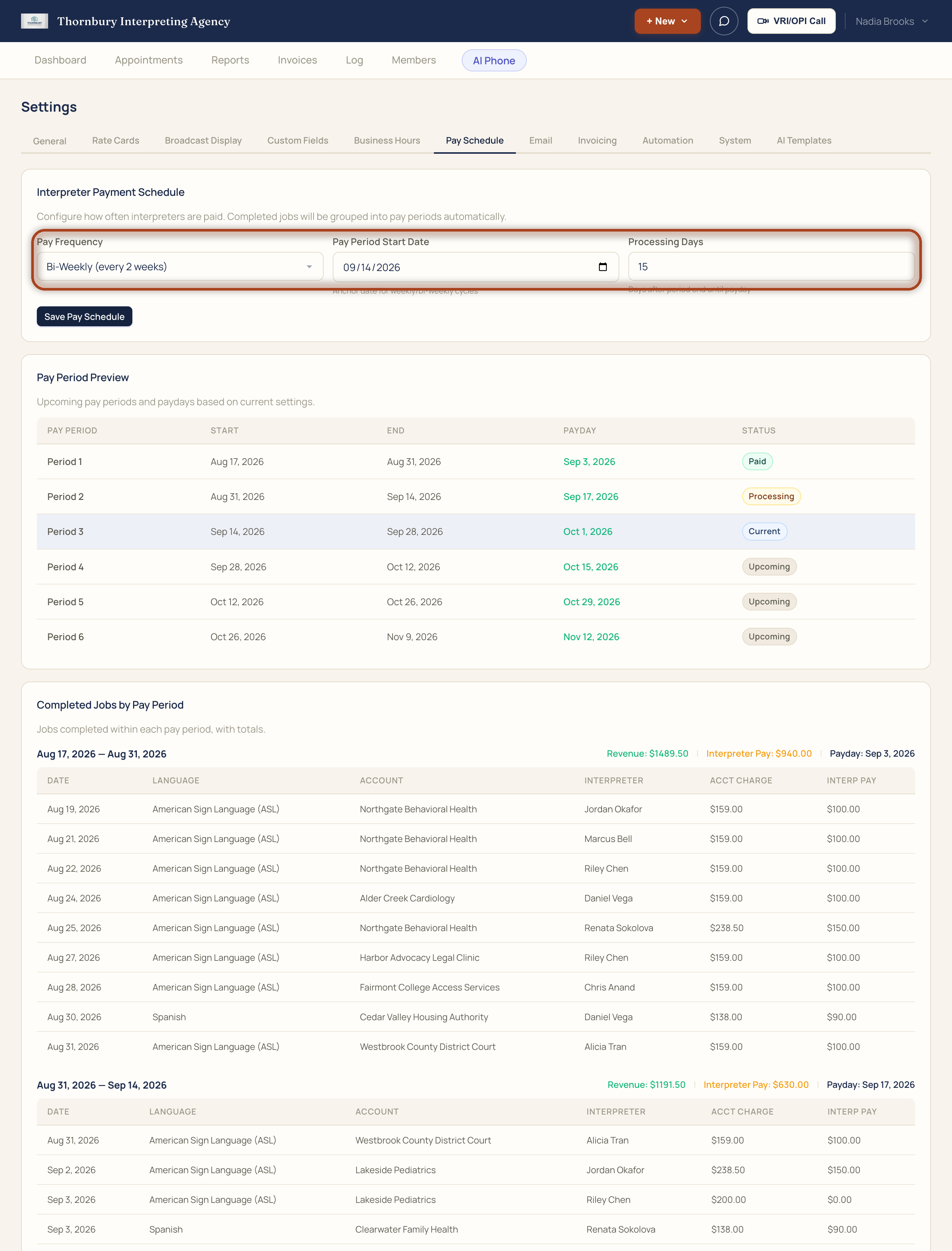Image resolution: width=952 pixels, height=1251 pixels.
Task: Navigate to Appointments in top menu
Action: 149,60
